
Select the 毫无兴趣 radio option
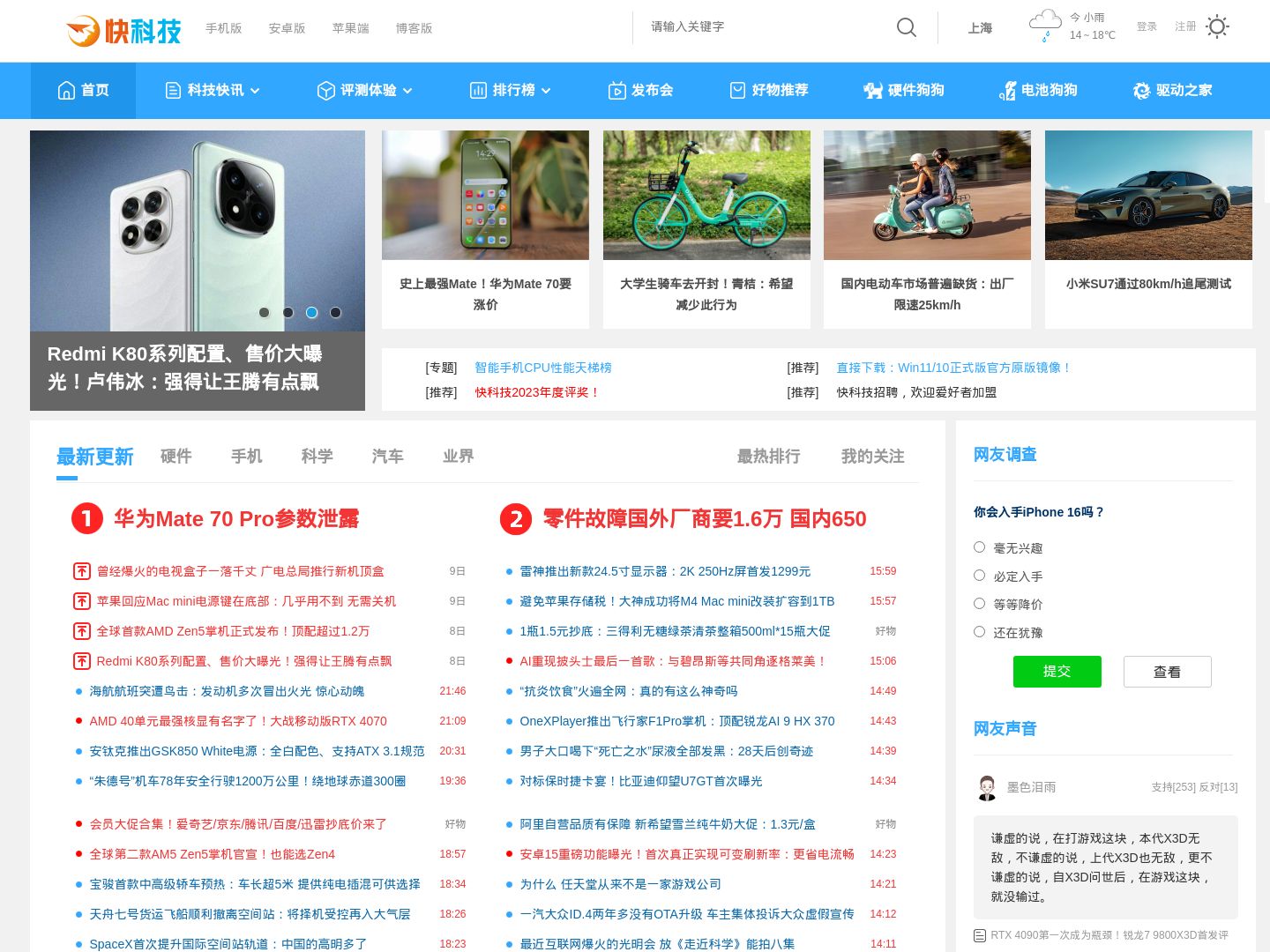(979, 547)
